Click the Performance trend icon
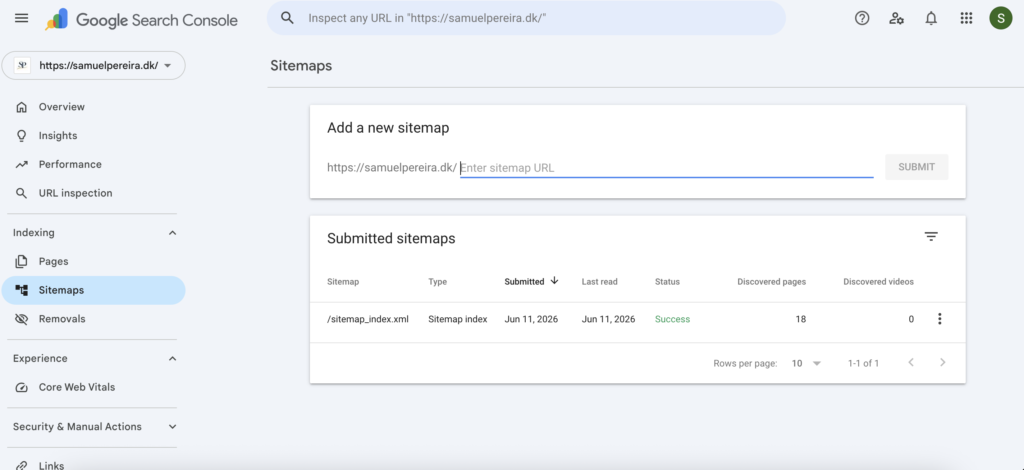The image size is (1024, 470). 22,164
